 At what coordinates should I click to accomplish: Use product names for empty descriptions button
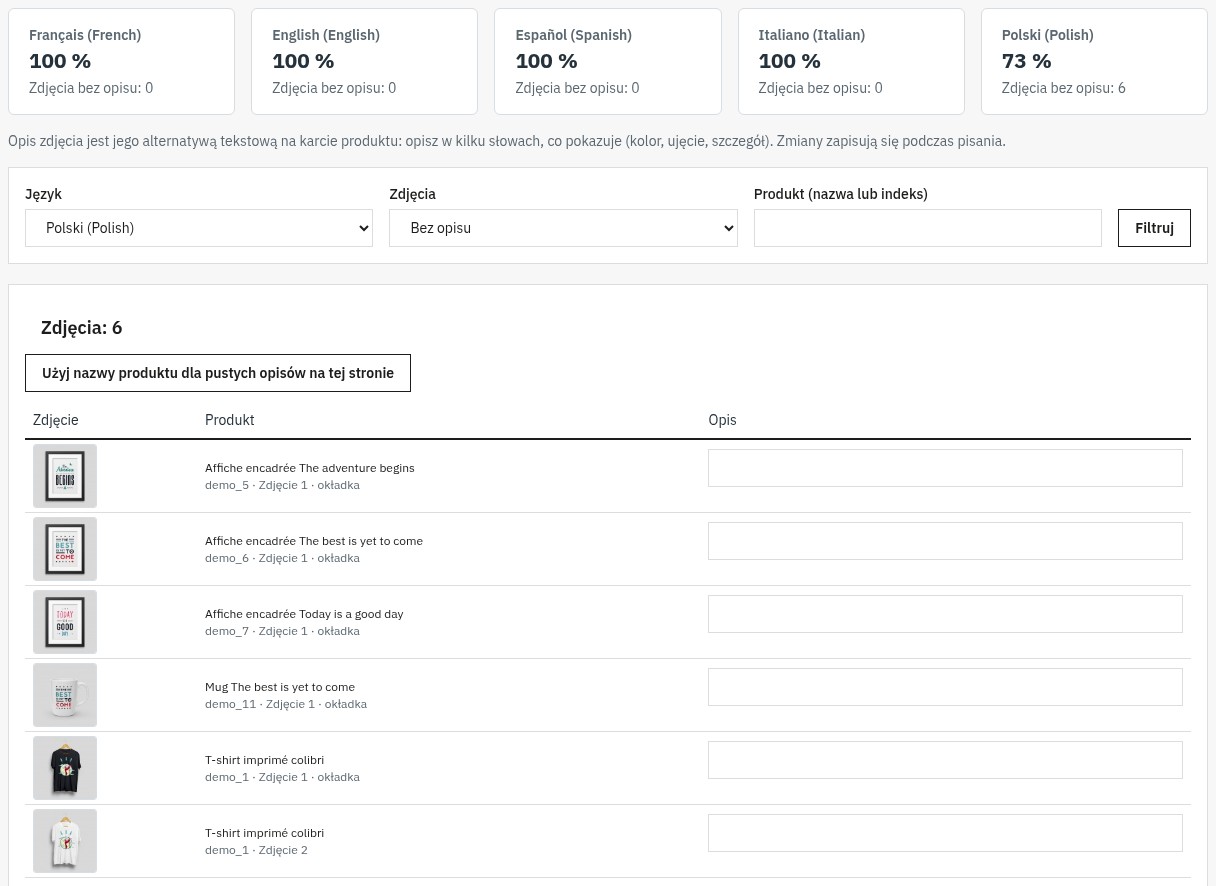click(x=218, y=373)
